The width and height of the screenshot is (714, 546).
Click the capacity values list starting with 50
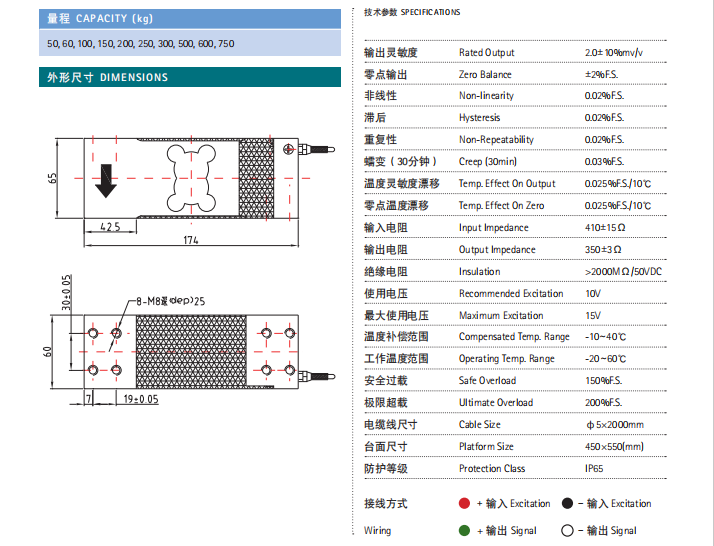(140, 44)
